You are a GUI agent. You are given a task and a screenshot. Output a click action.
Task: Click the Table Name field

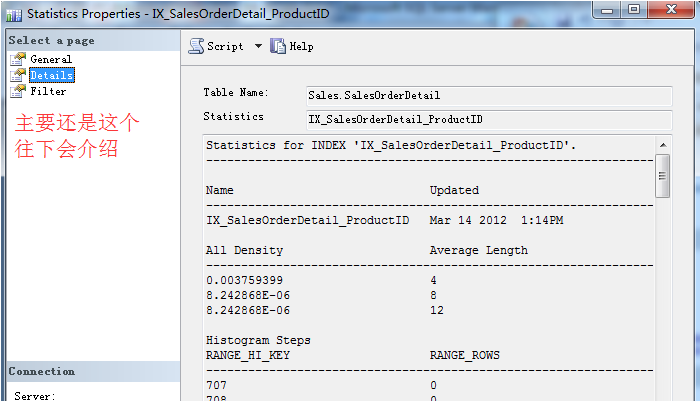pos(489,95)
